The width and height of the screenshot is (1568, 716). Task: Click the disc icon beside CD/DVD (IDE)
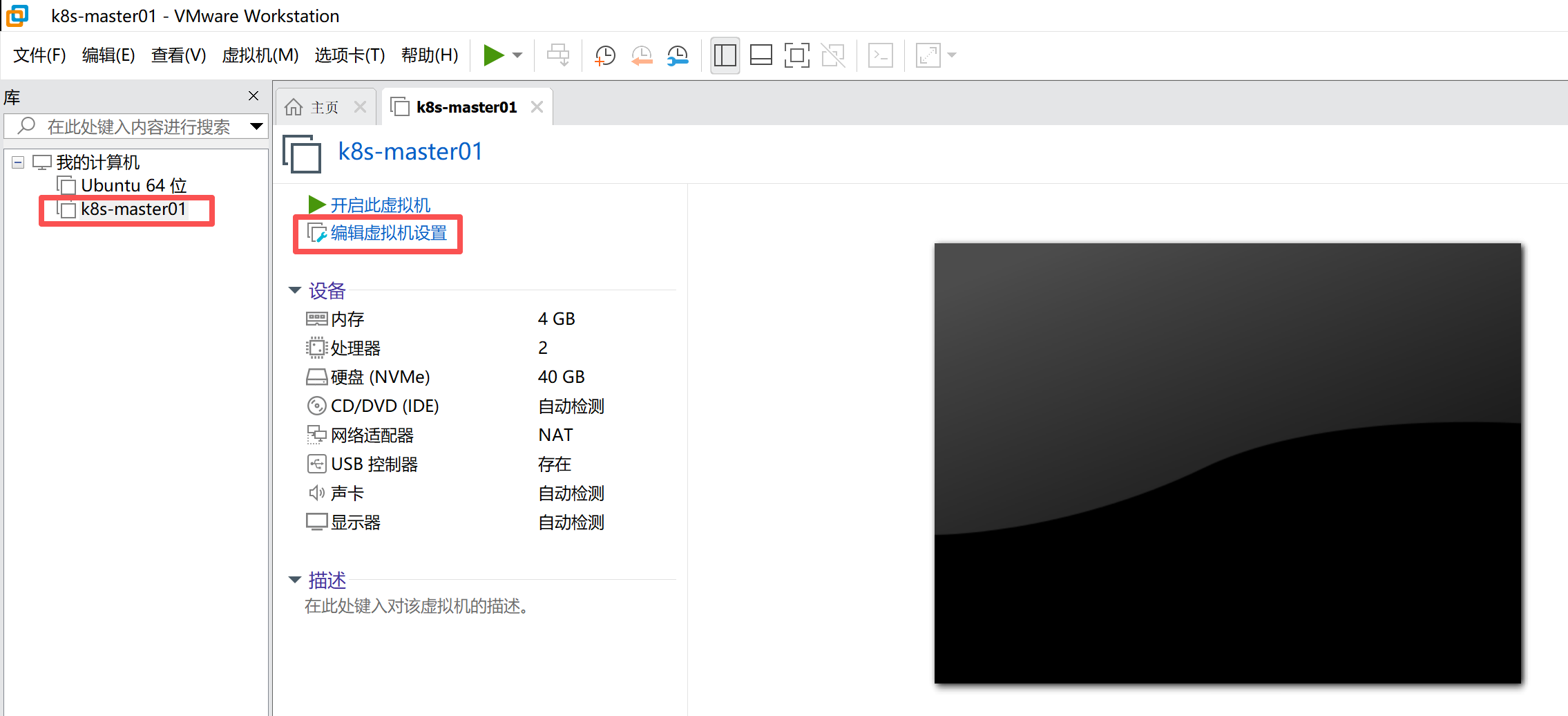click(x=316, y=406)
